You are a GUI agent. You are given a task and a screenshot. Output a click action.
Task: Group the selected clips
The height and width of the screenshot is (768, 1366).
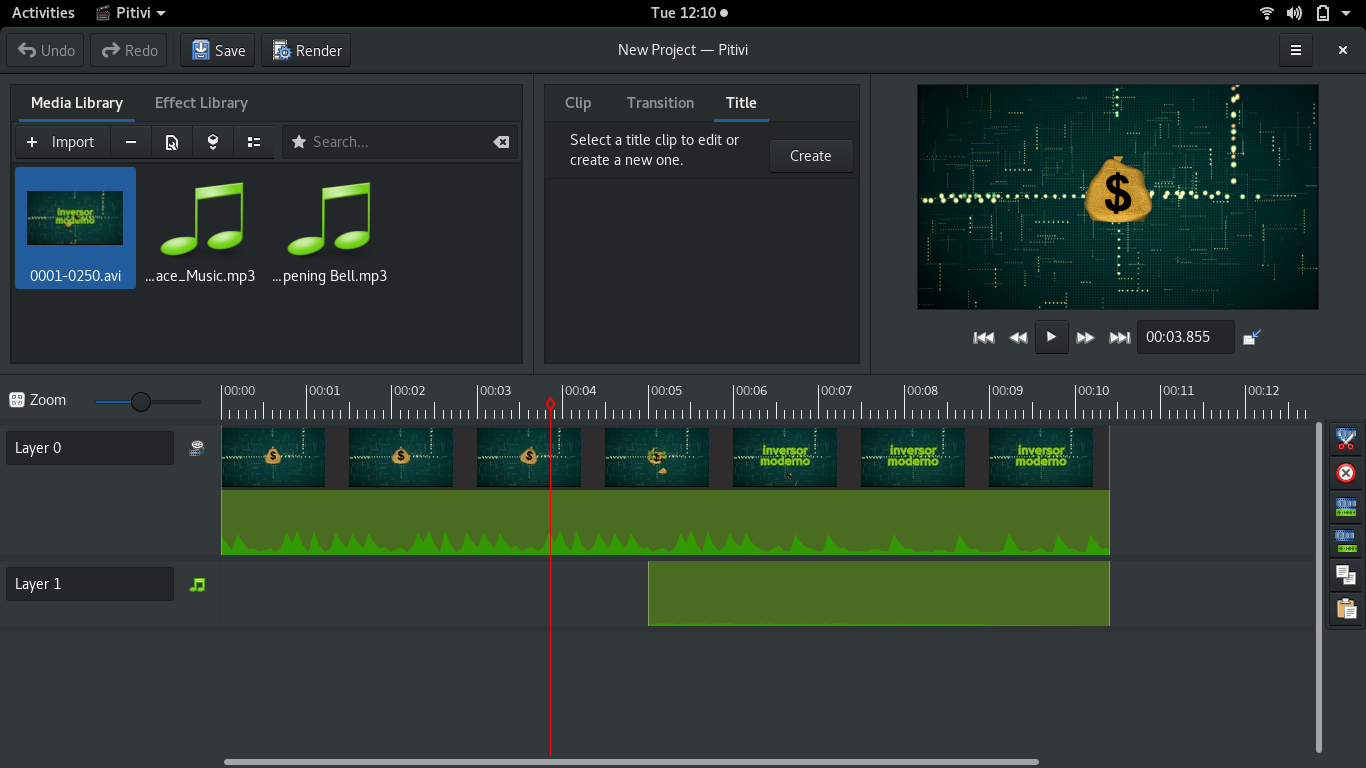[x=1346, y=507]
